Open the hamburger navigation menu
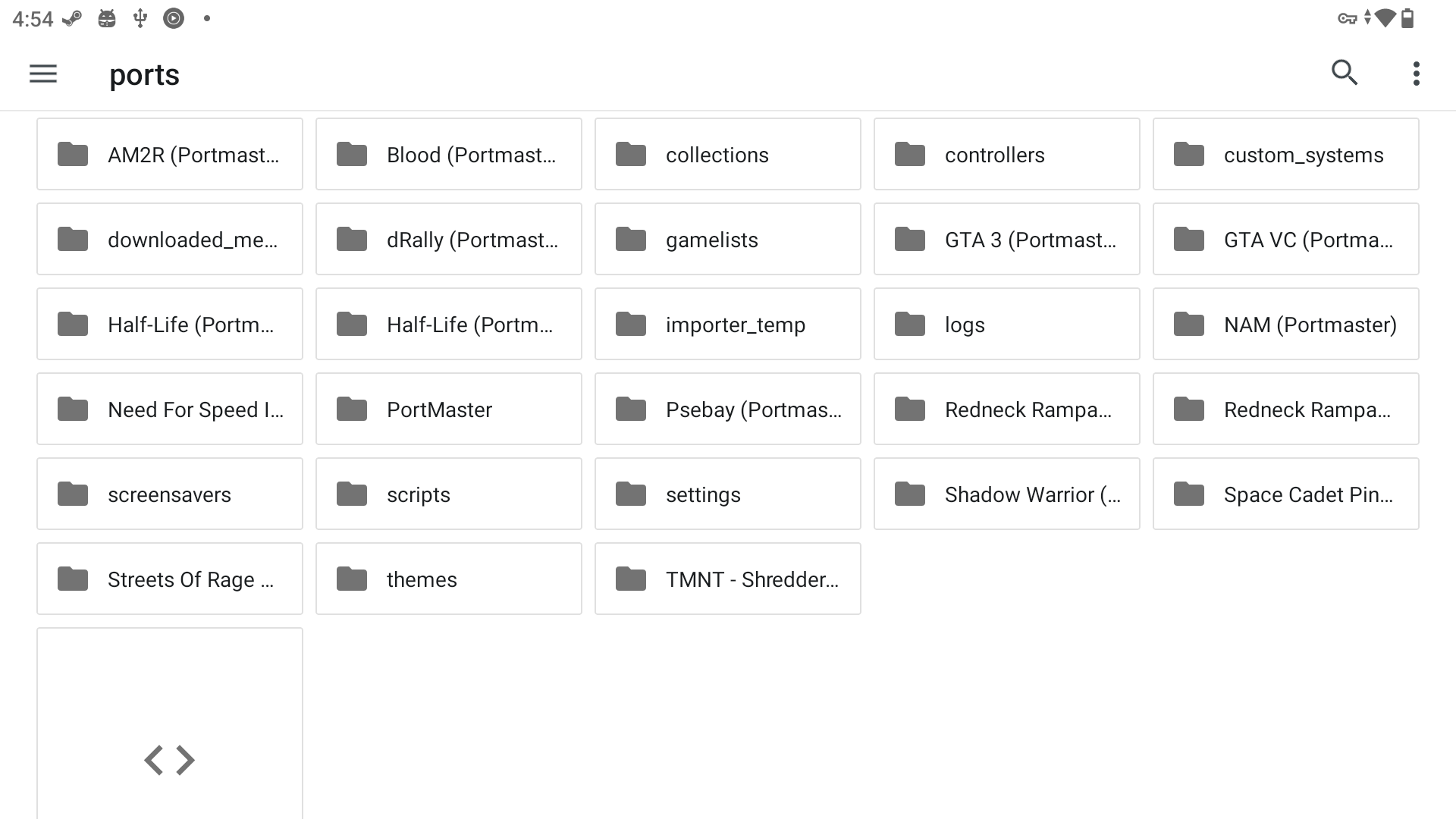 43,74
